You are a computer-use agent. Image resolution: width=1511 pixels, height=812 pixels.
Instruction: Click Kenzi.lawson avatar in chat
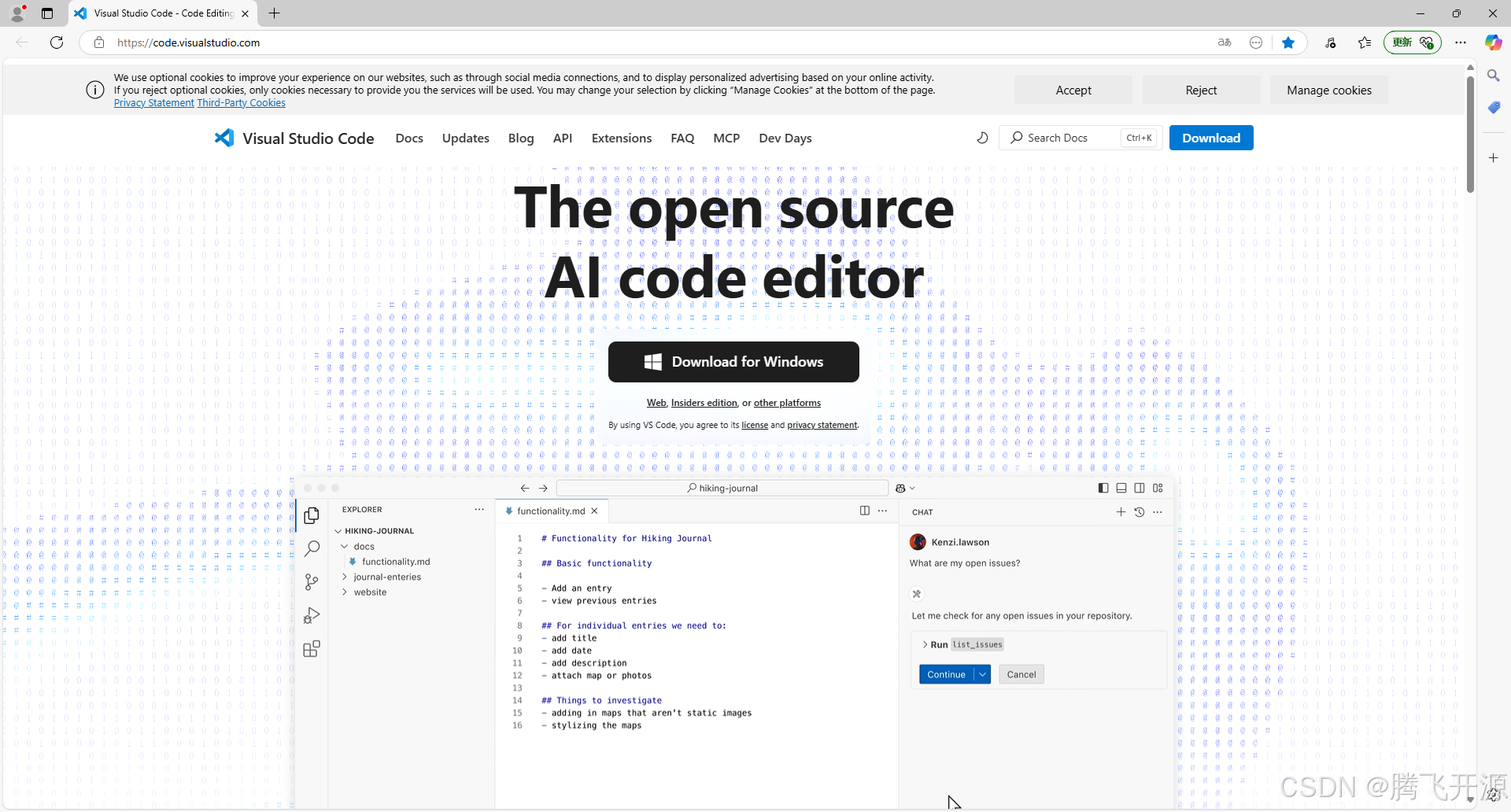tap(918, 542)
